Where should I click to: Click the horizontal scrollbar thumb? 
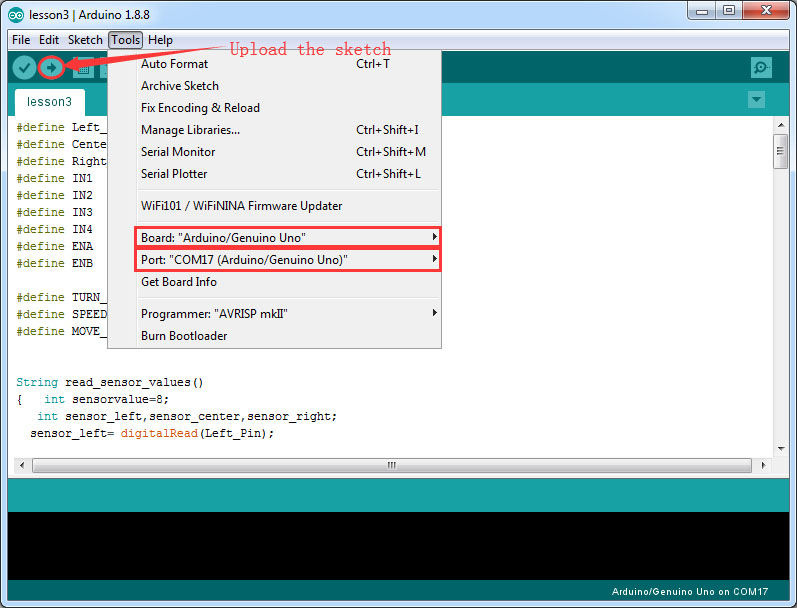point(391,465)
